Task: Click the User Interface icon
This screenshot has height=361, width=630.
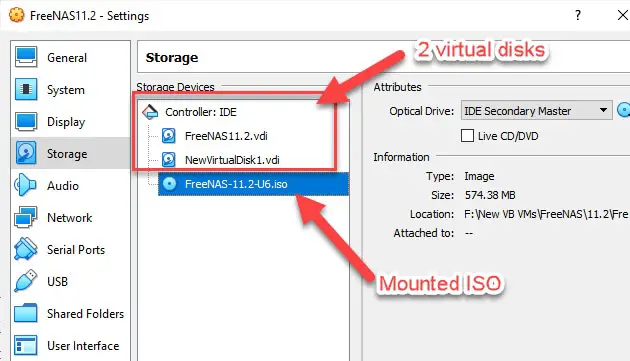Action: tap(26, 345)
